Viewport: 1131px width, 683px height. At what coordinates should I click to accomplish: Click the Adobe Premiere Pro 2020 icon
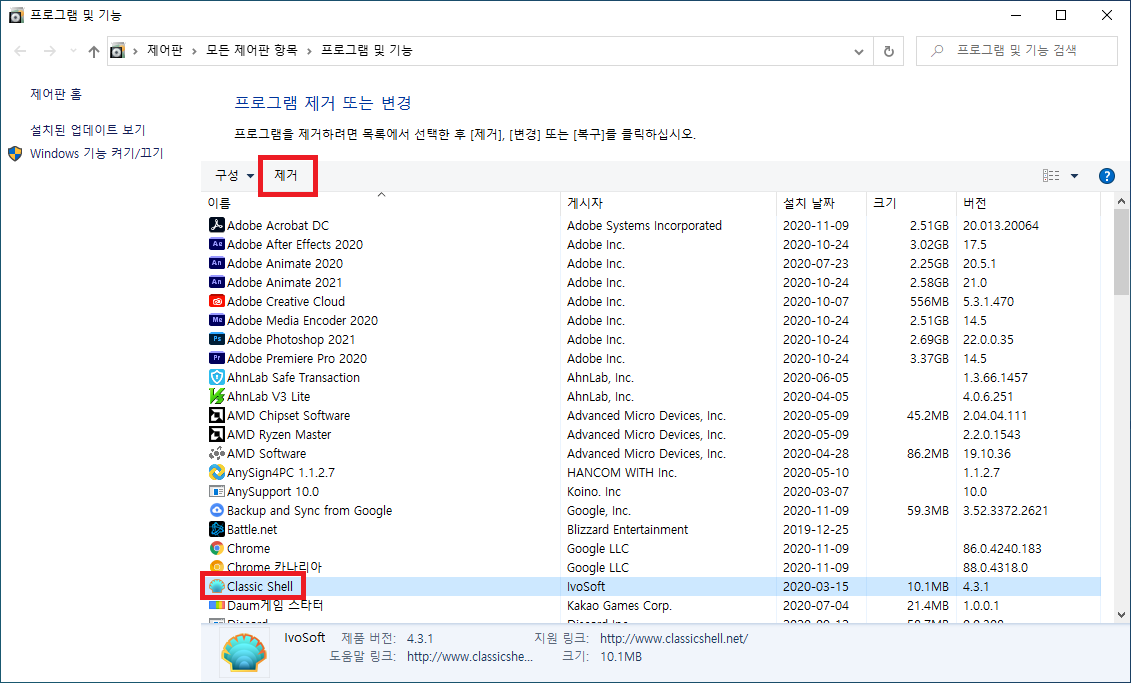click(x=216, y=358)
